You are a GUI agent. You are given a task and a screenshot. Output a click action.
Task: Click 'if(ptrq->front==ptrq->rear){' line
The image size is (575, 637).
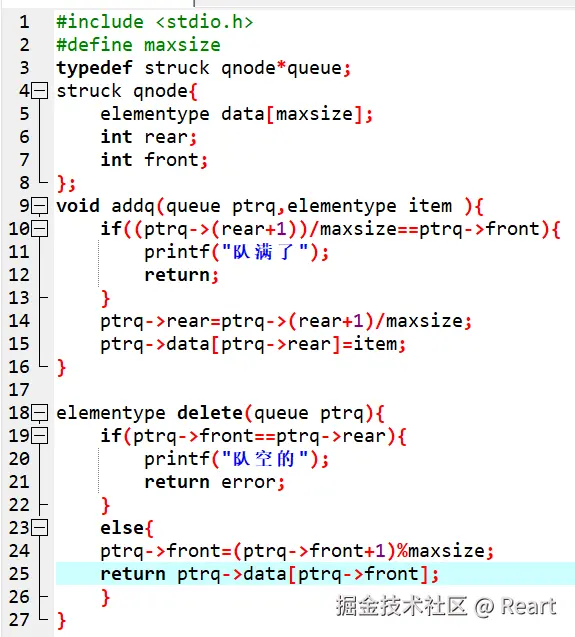[253, 436]
